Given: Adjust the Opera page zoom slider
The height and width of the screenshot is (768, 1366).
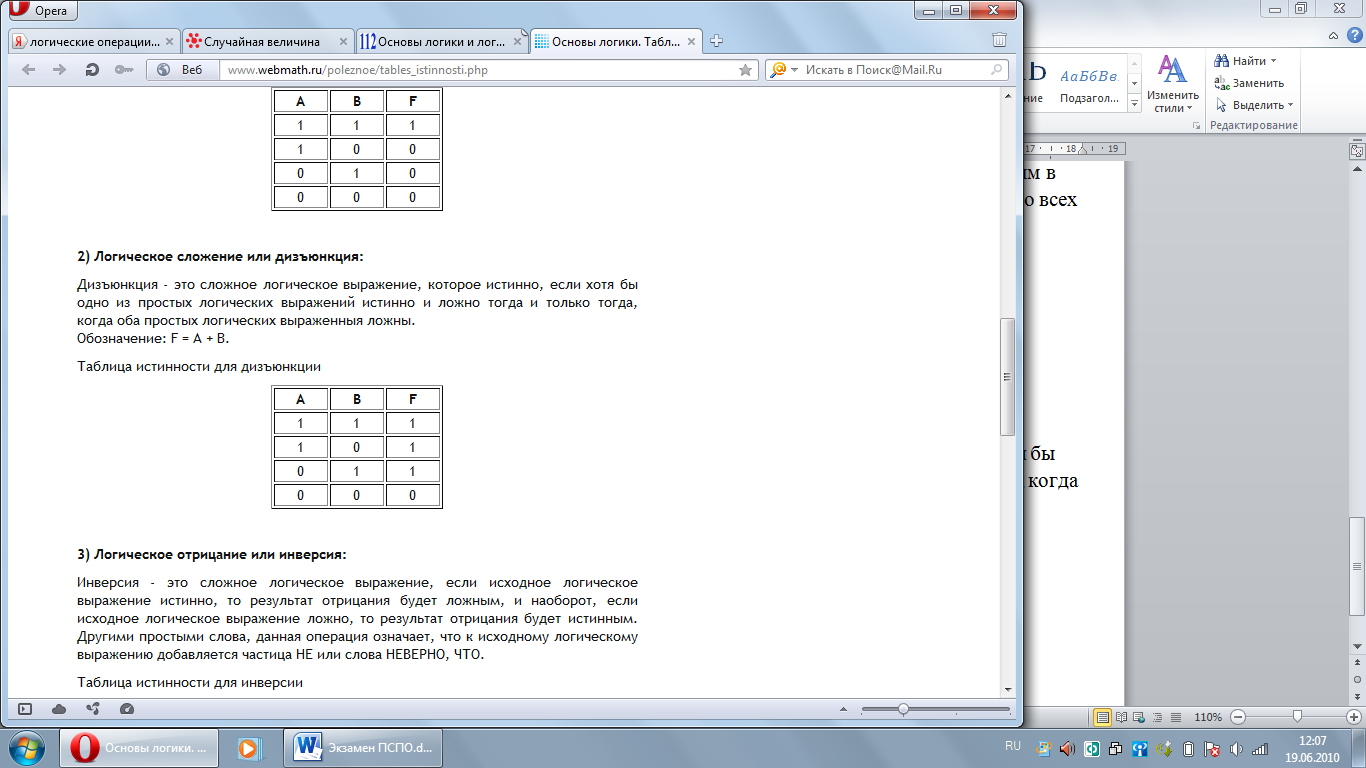Looking at the screenshot, I should pos(903,709).
